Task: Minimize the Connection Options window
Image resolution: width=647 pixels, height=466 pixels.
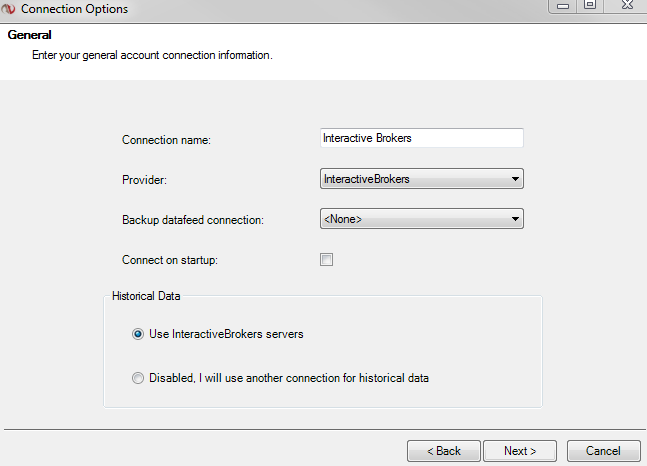Action: point(563,6)
